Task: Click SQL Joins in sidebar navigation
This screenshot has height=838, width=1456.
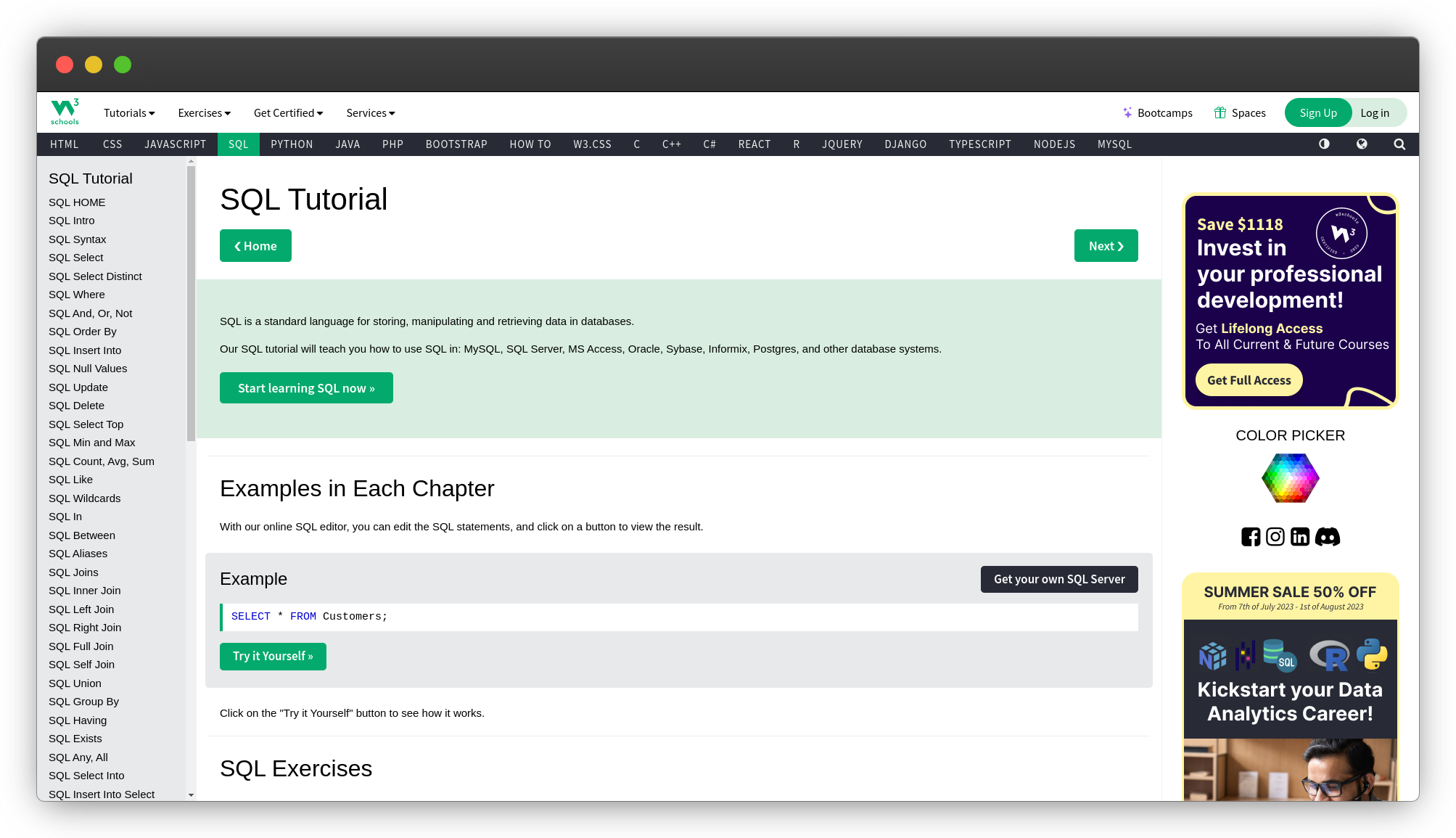Action: 73,571
